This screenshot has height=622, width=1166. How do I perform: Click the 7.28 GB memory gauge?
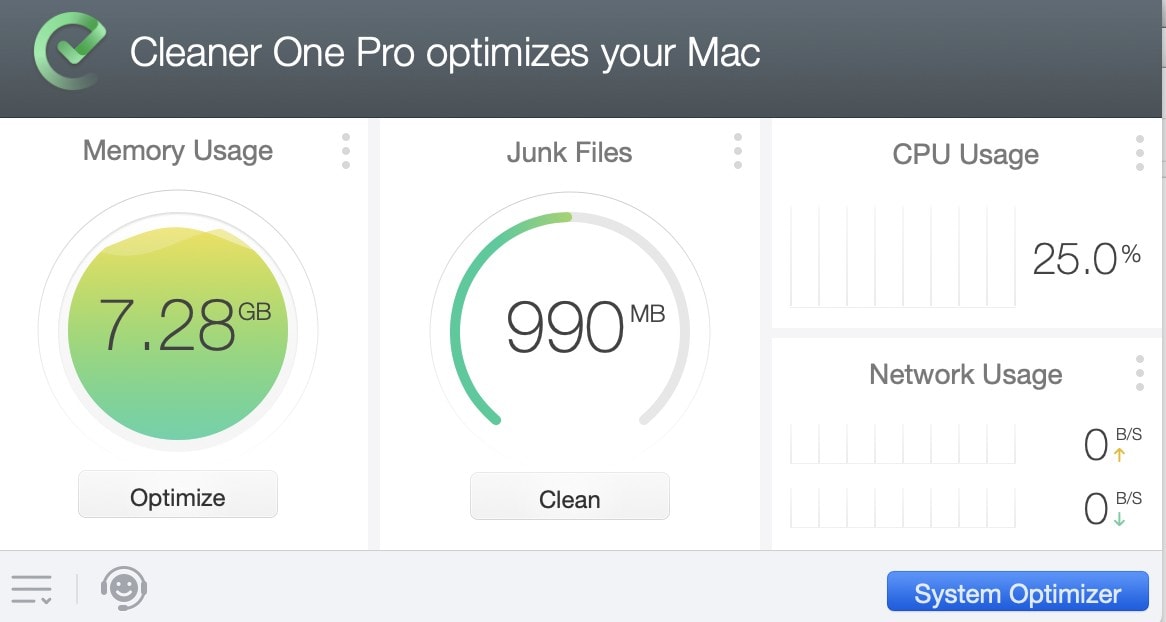coord(178,328)
